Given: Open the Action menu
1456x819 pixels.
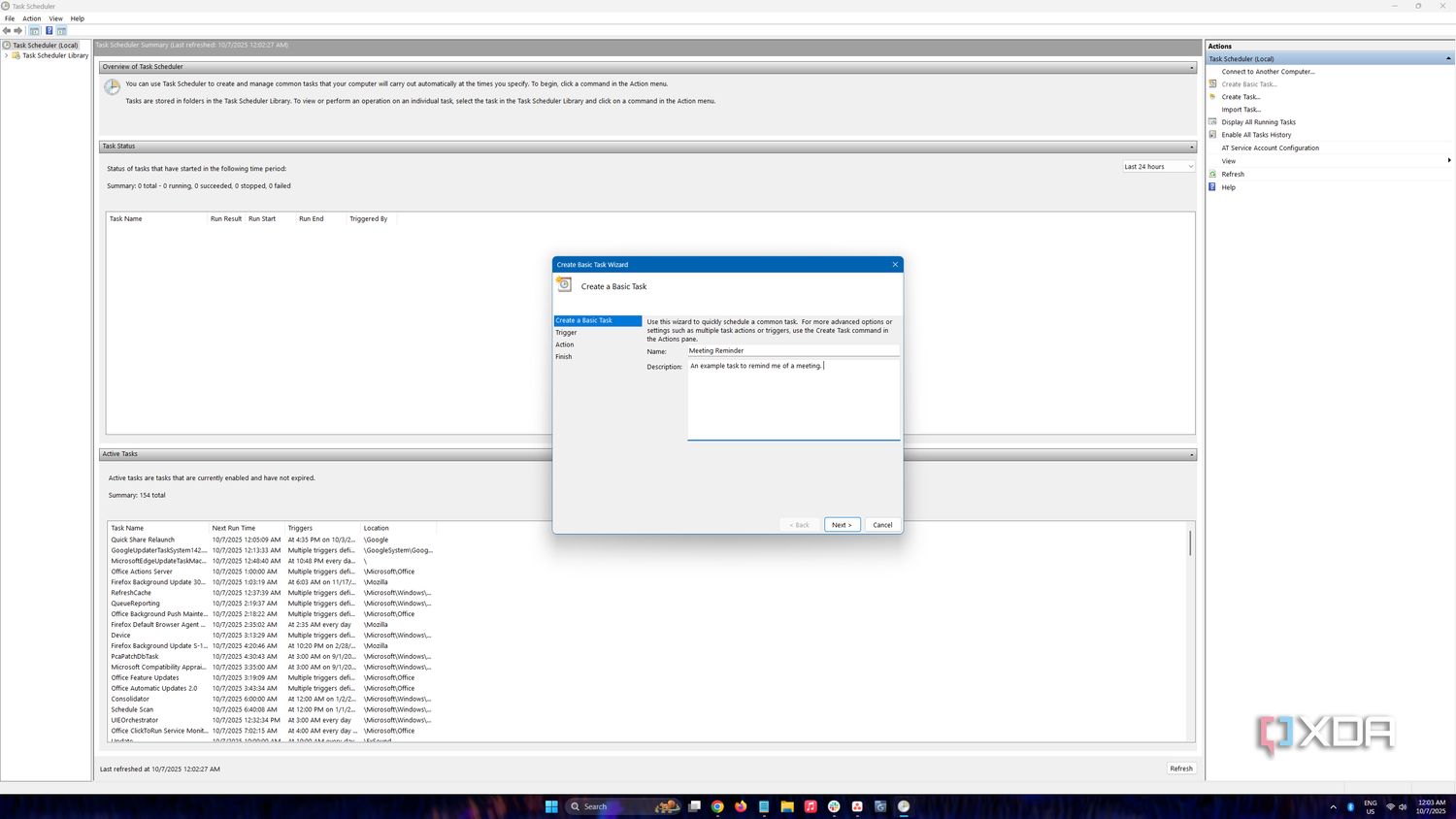Looking at the screenshot, I should click(x=31, y=18).
